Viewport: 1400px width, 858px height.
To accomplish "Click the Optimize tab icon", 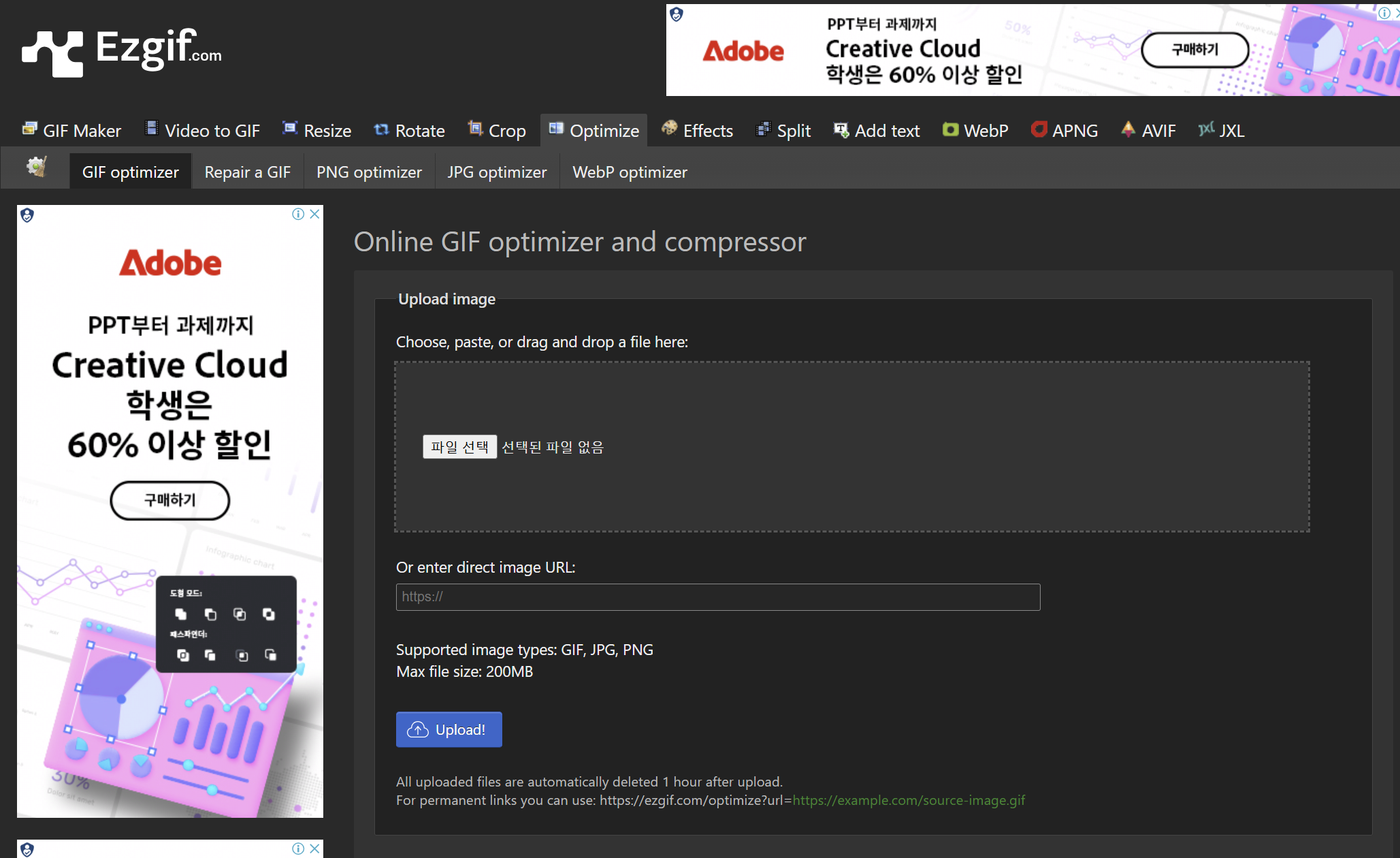I will 556,128.
